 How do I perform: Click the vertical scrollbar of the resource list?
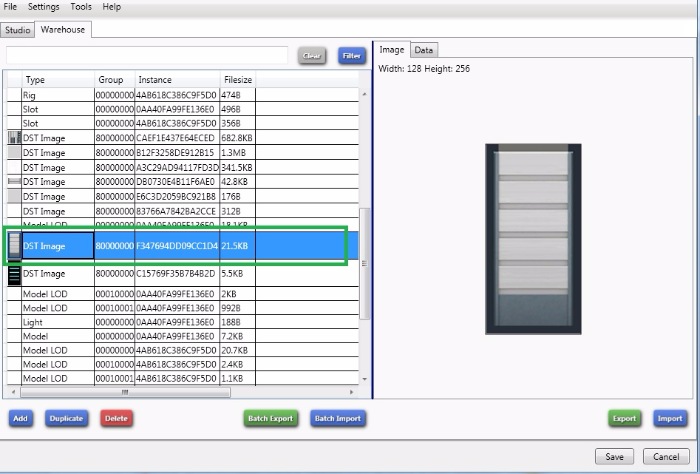tap(364, 240)
